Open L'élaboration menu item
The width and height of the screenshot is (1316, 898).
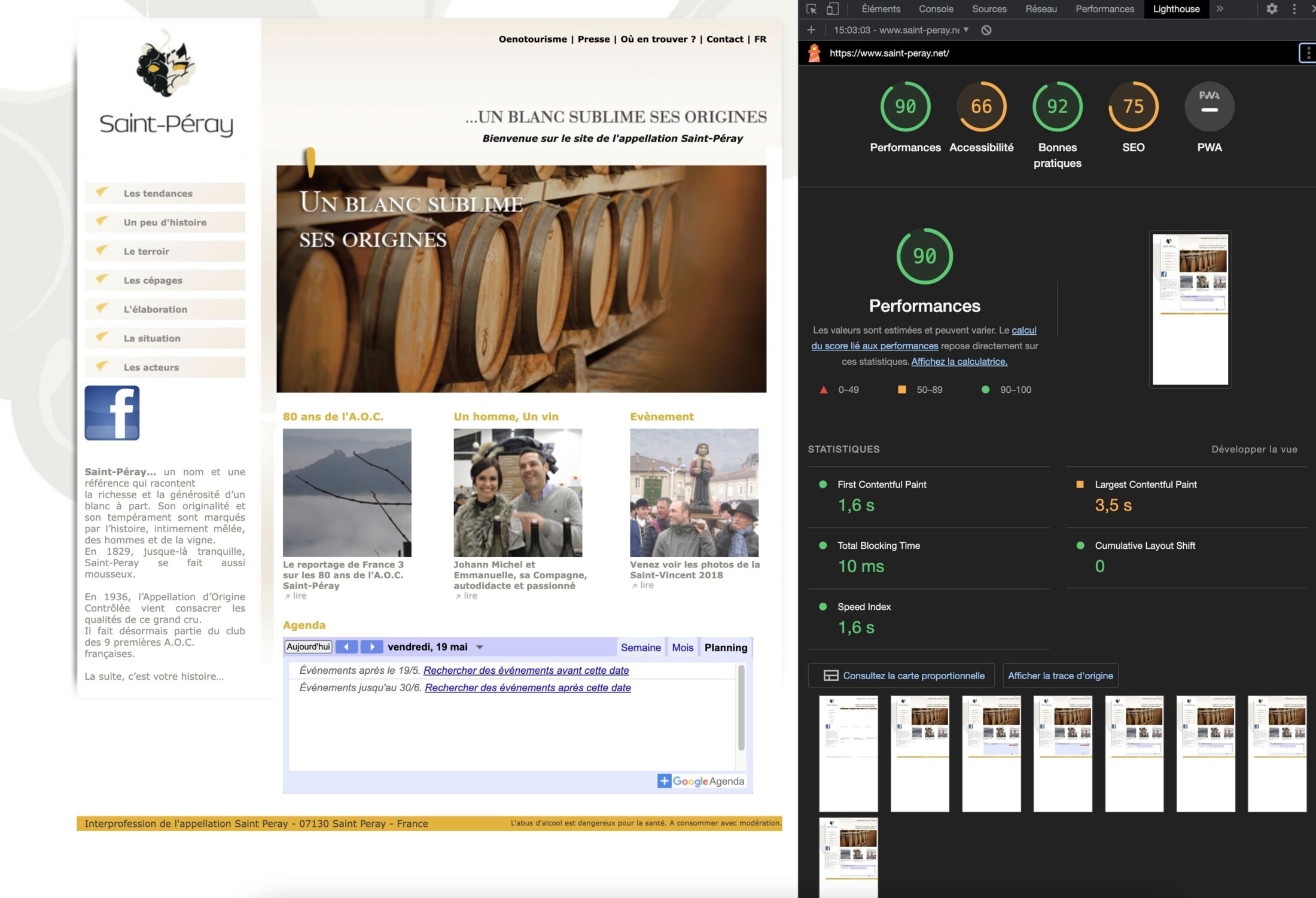point(164,309)
